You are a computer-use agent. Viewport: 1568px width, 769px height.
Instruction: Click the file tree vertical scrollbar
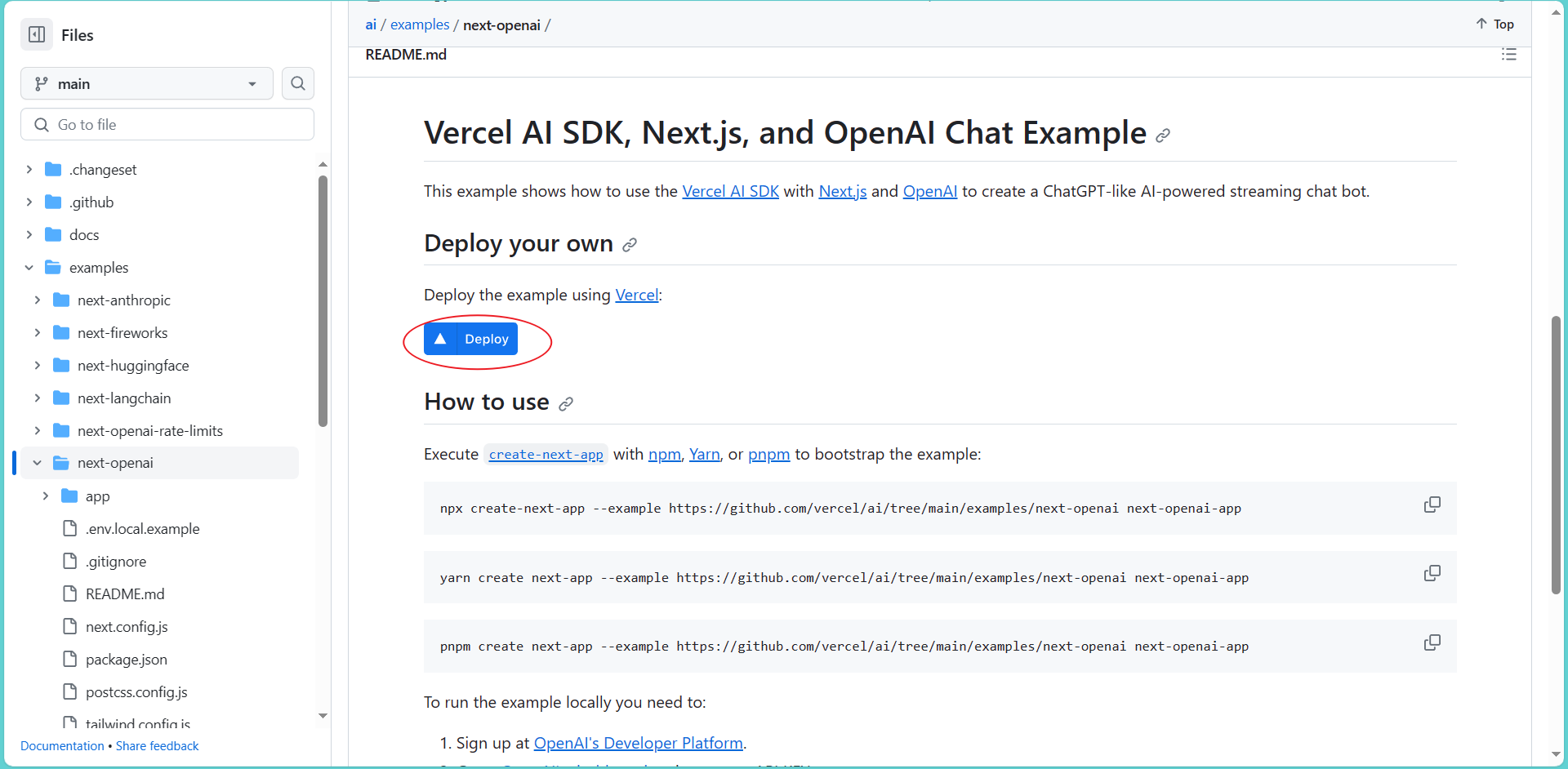click(x=323, y=302)
